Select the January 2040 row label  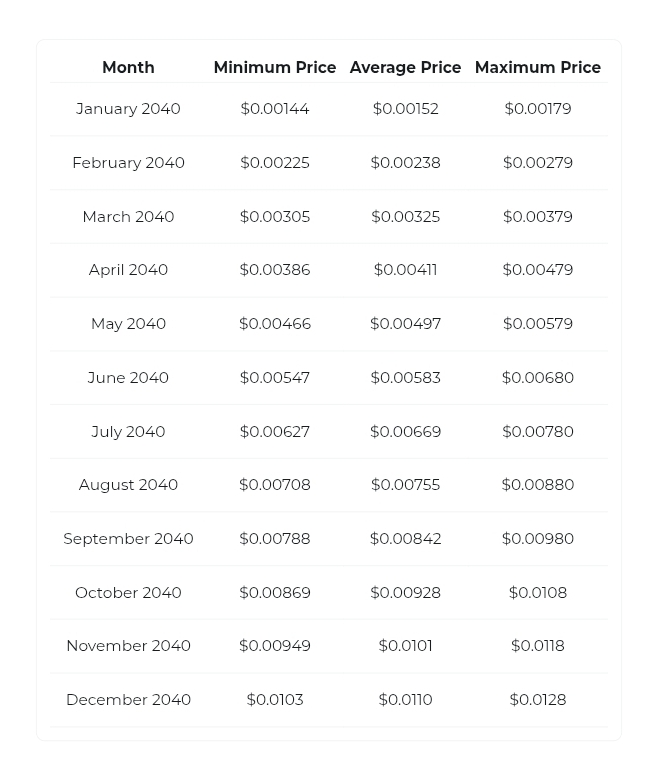click(128, 109)
